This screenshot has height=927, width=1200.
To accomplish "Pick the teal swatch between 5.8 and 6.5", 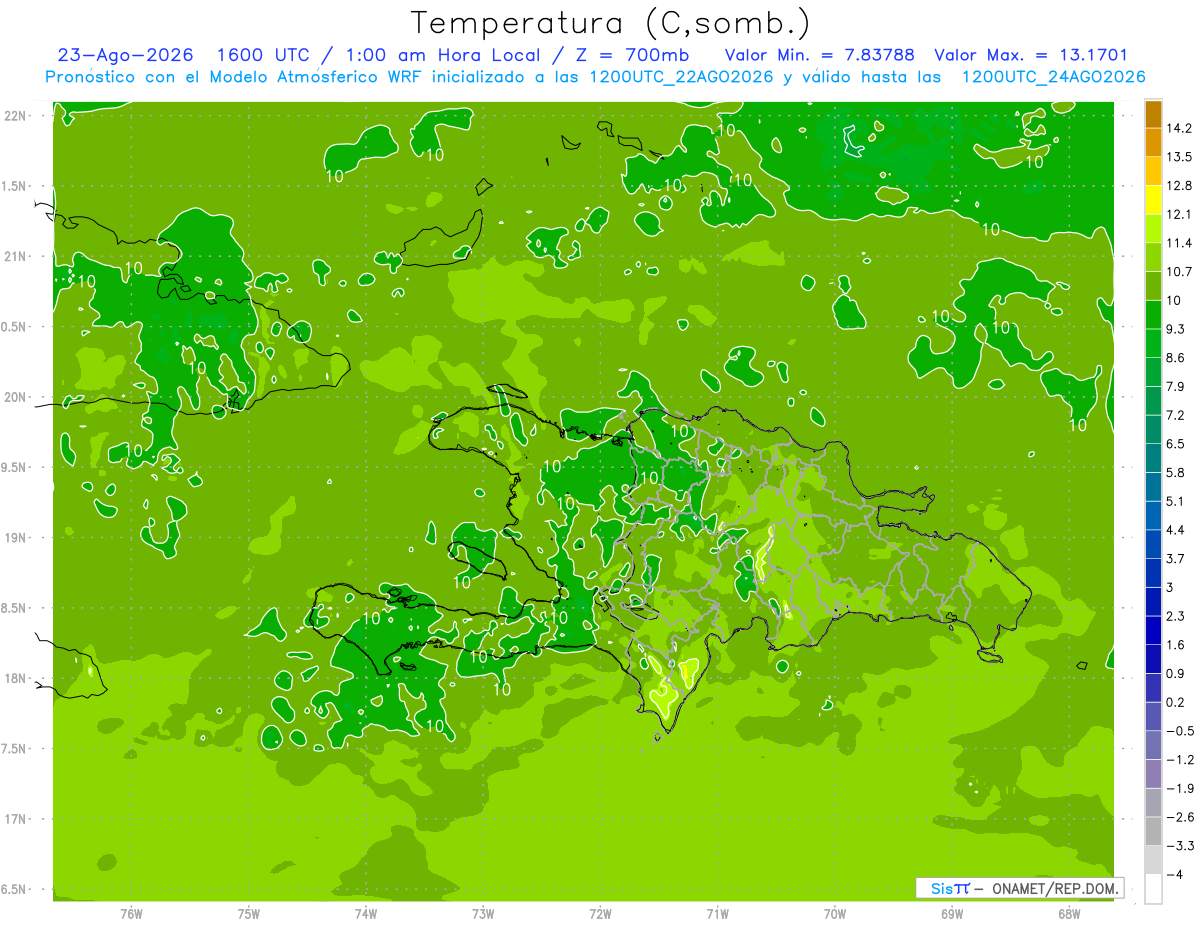I will tap(1153, 458).
